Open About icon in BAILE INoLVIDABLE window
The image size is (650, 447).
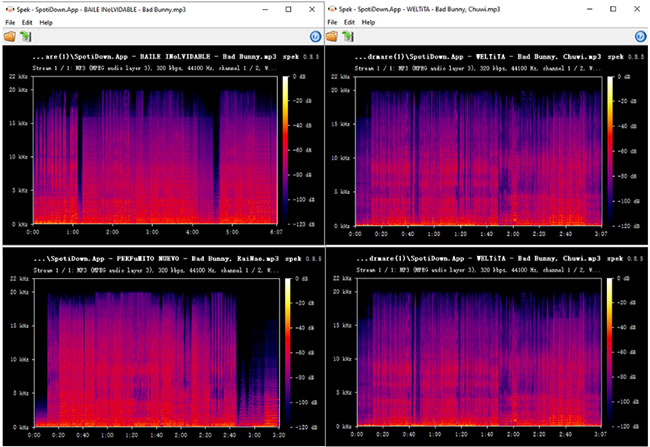click(315, 36)
